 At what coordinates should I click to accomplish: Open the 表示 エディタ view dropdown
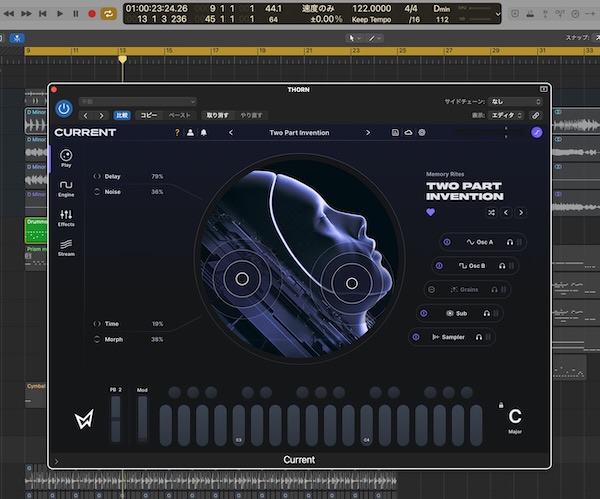[507, 115]
